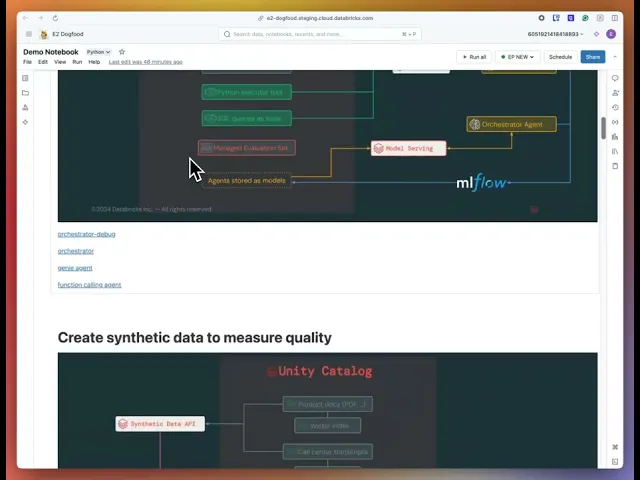This screenshot has height=480, width=640.
Task: Open the View menu
Action: (60, 62)
